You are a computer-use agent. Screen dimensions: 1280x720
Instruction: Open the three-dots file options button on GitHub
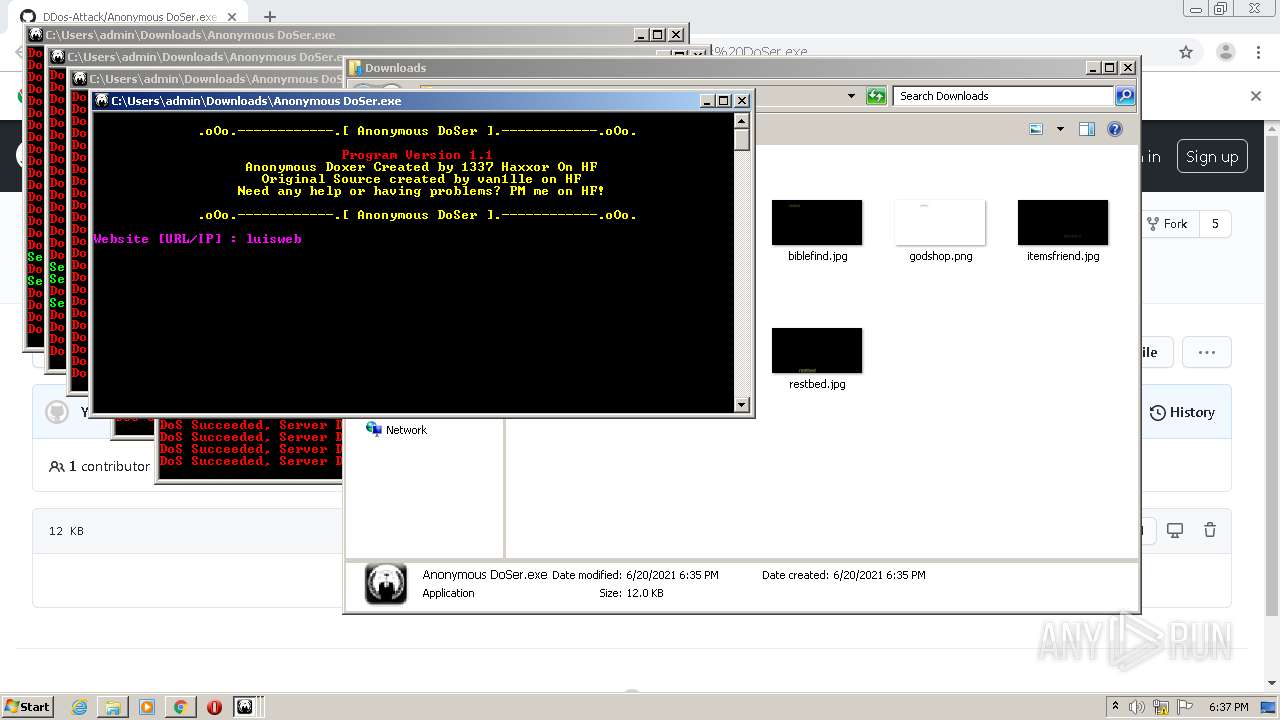point(1207,352)
